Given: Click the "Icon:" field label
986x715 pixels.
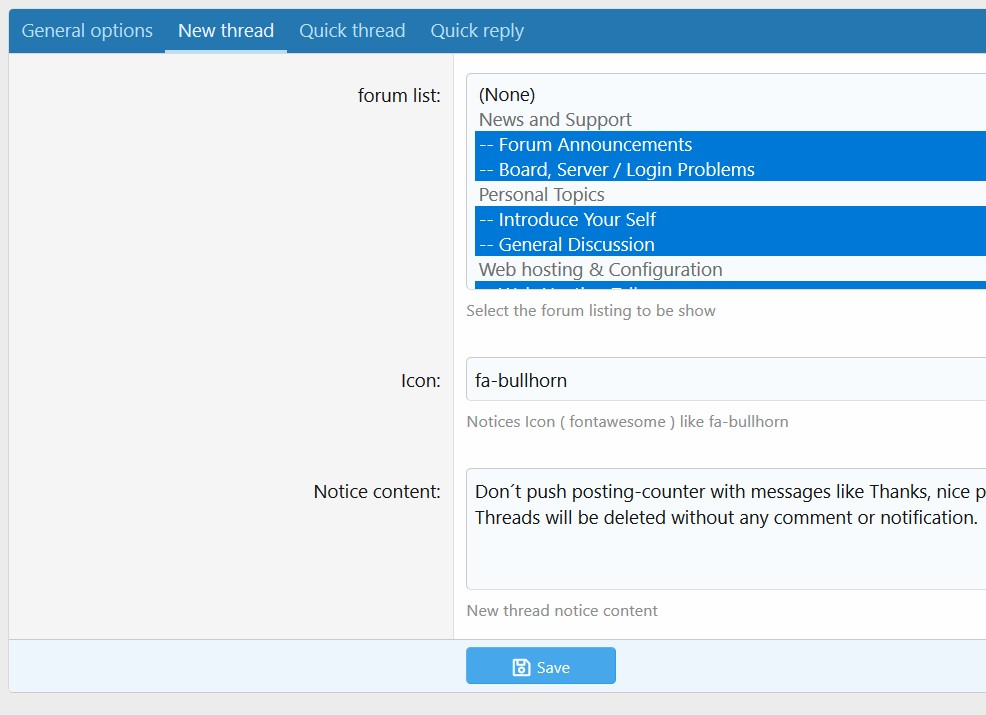Looking at the screenshot, I should pyautogui.click(x=421, y=381).
